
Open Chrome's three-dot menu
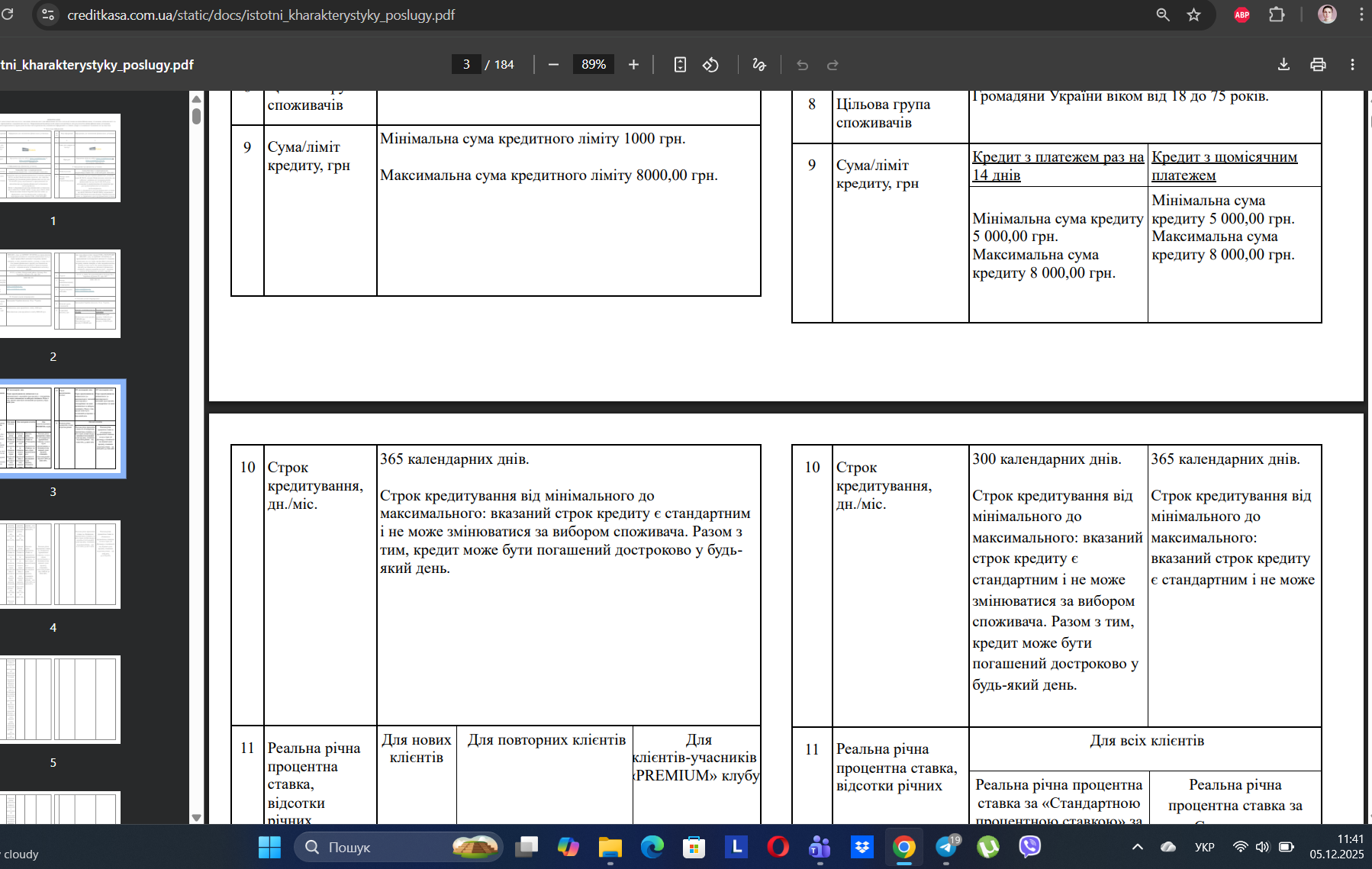[x=1361, y=14]
